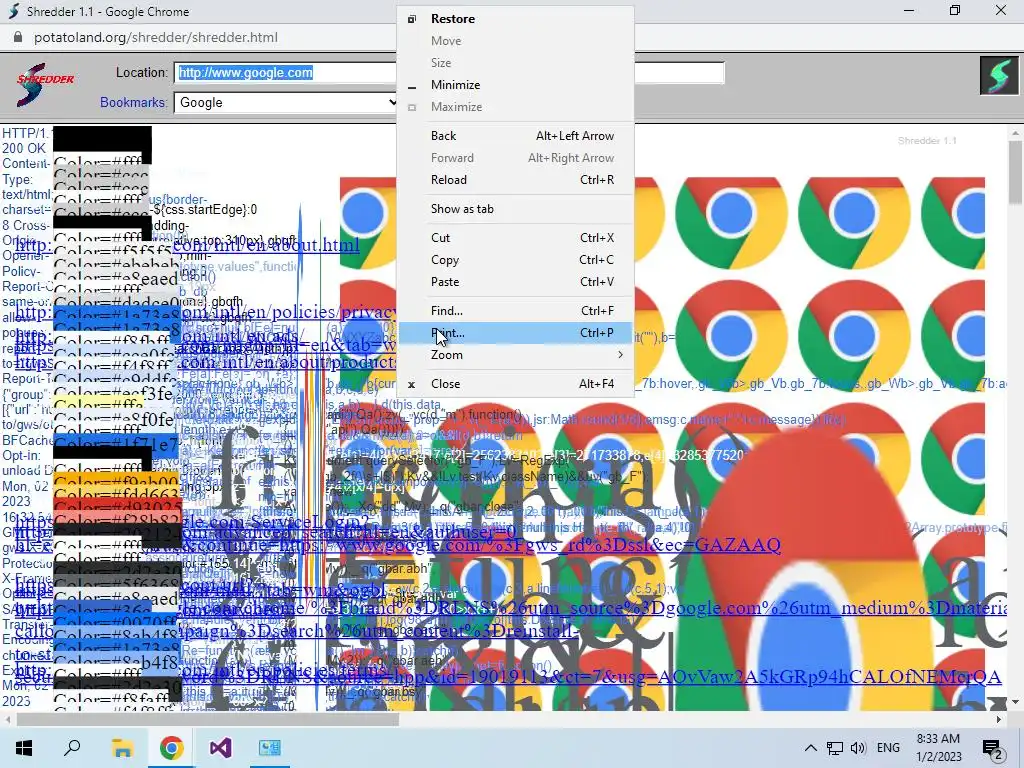The width and height of the screenshot is (1024, 768).
Task: Click the volume speaker icon
Action: coord(858,748)
